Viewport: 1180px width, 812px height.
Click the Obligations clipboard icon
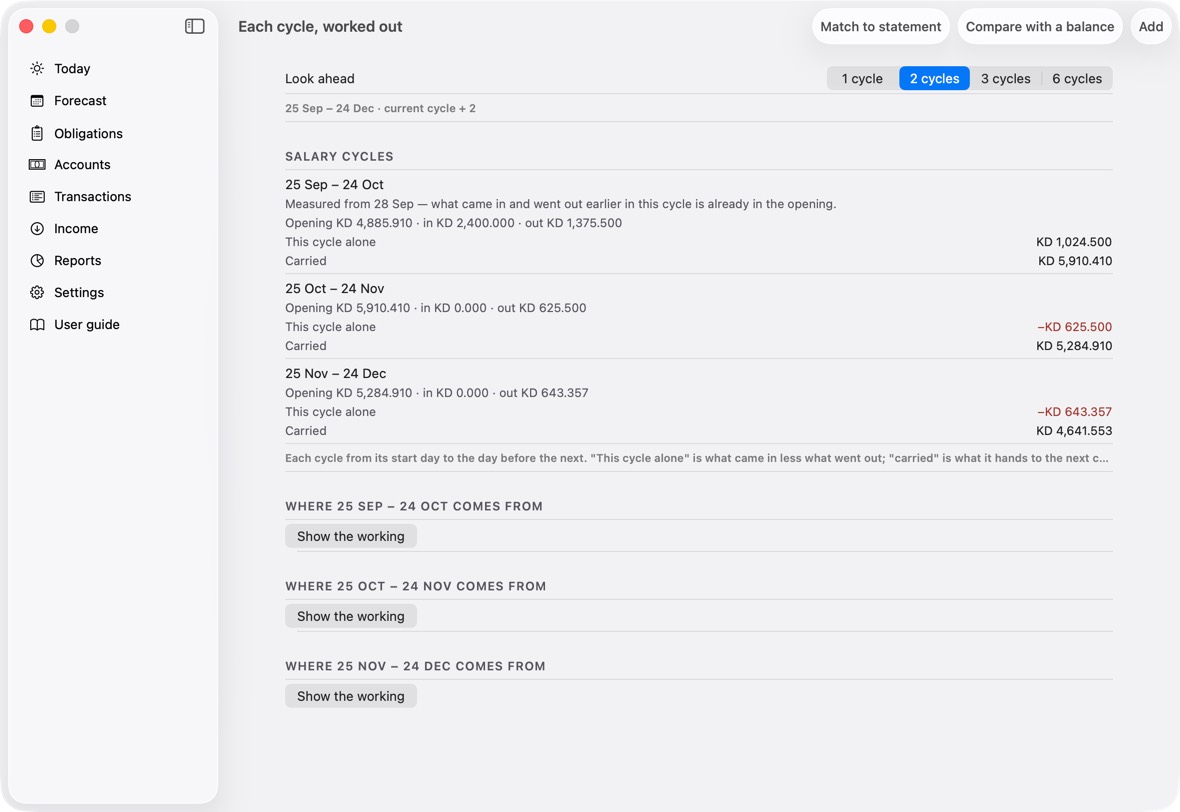pos(37,133)
